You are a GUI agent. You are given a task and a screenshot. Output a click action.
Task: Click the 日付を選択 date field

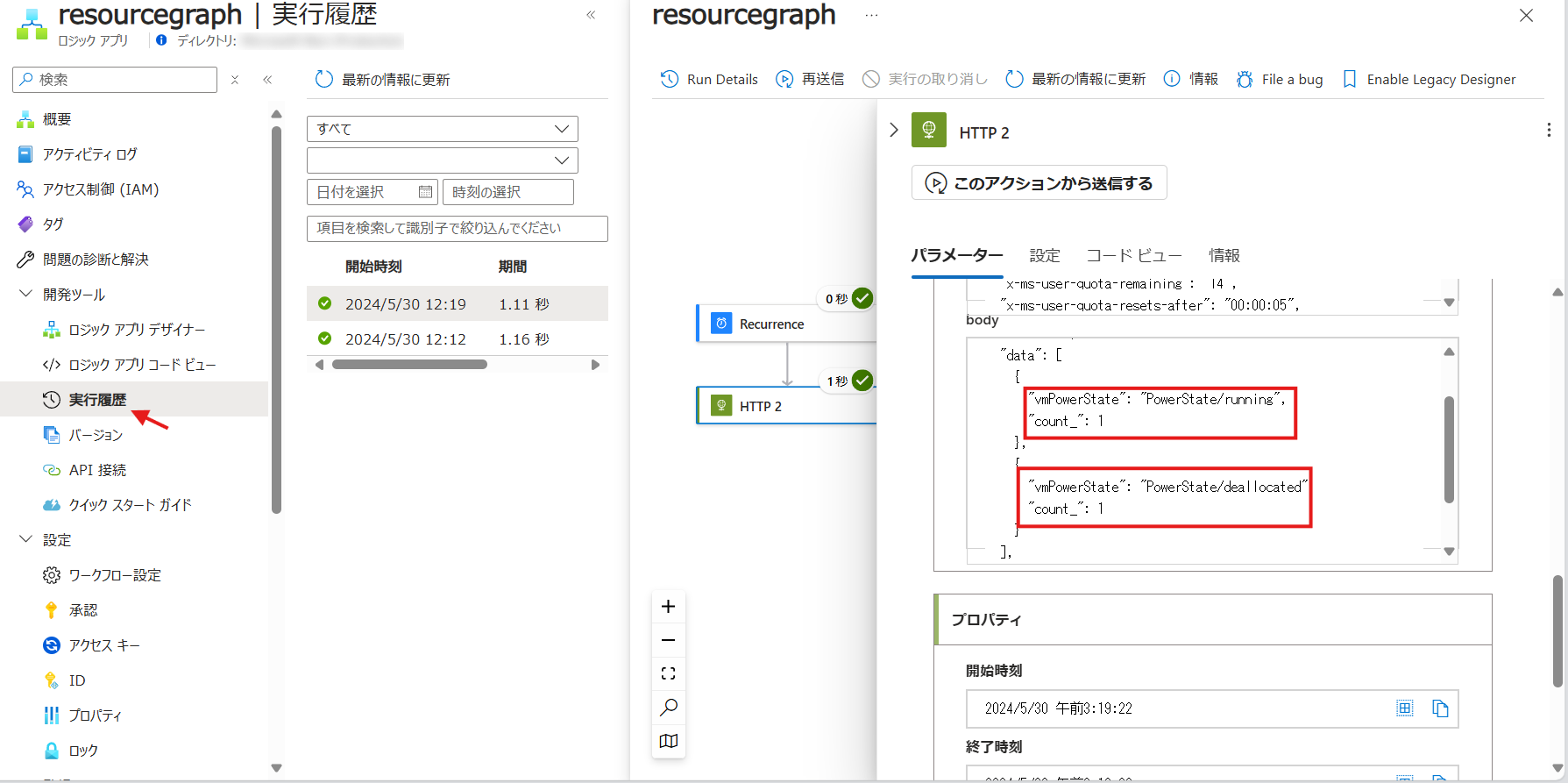[x=372, y=192]
